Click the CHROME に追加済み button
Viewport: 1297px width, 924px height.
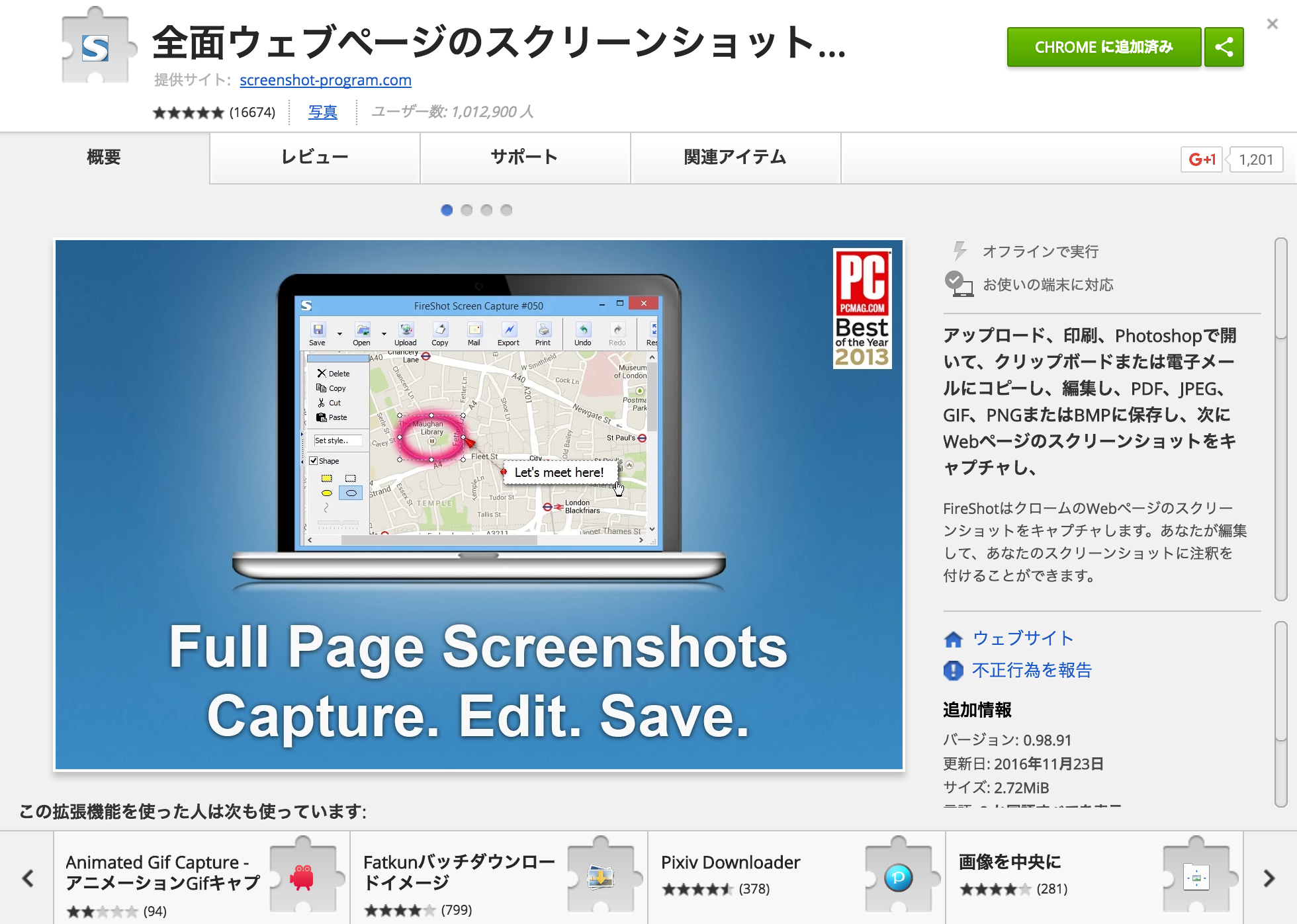pyautogui.click(x=1103, y=47)
